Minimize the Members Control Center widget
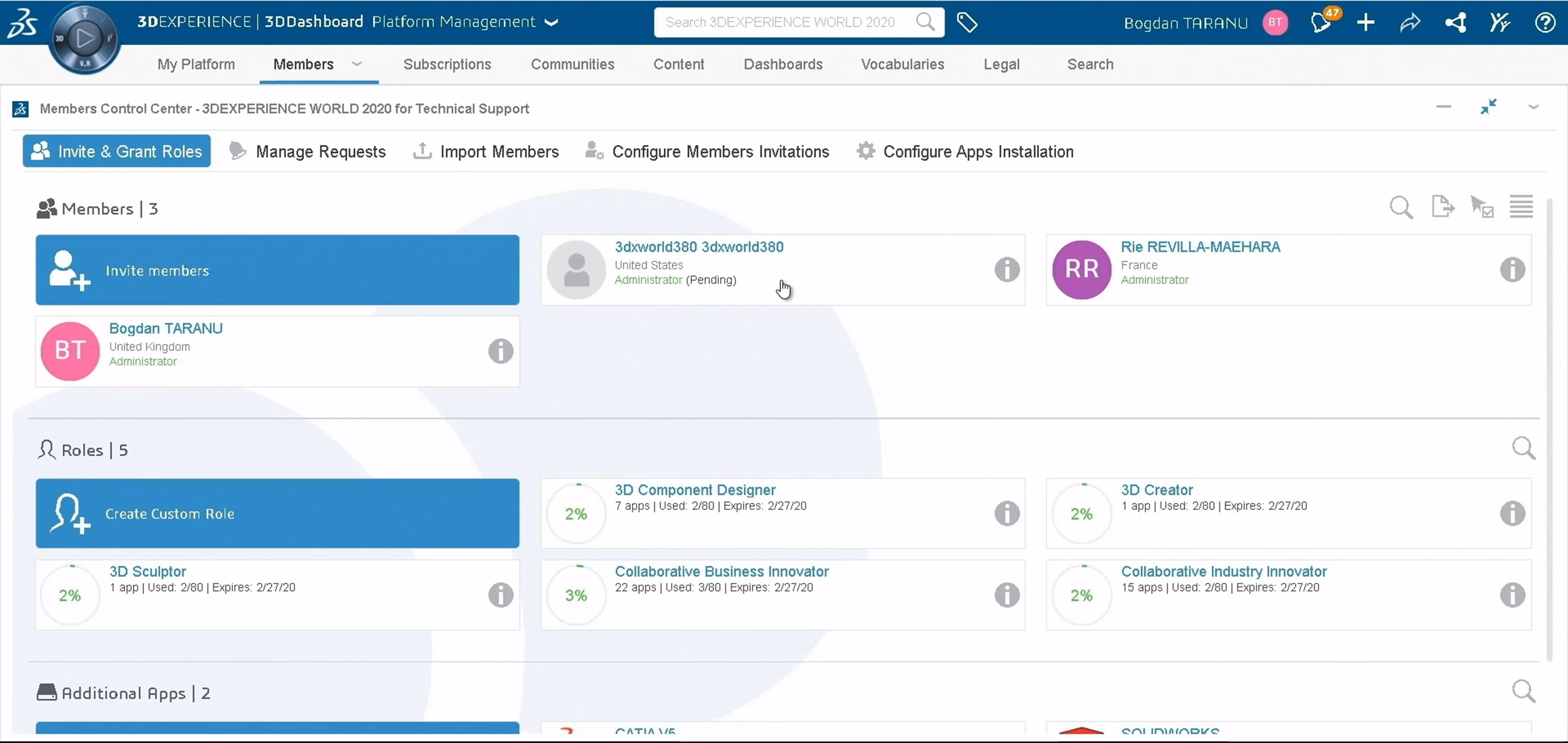The height and width of the screenshot is (743, 1568). point(1443,107)
